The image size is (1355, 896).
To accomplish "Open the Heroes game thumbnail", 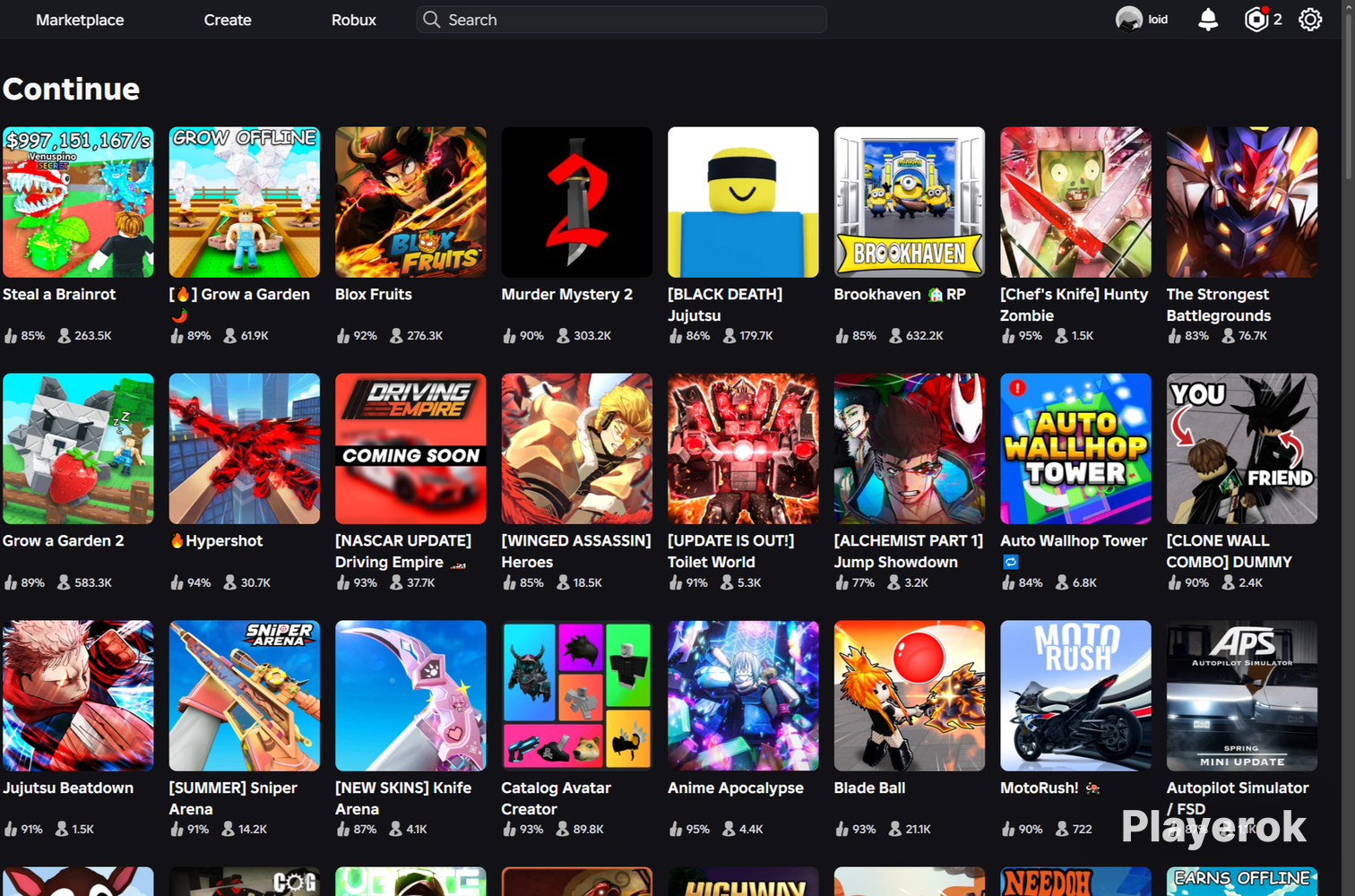I will (577, 449).
